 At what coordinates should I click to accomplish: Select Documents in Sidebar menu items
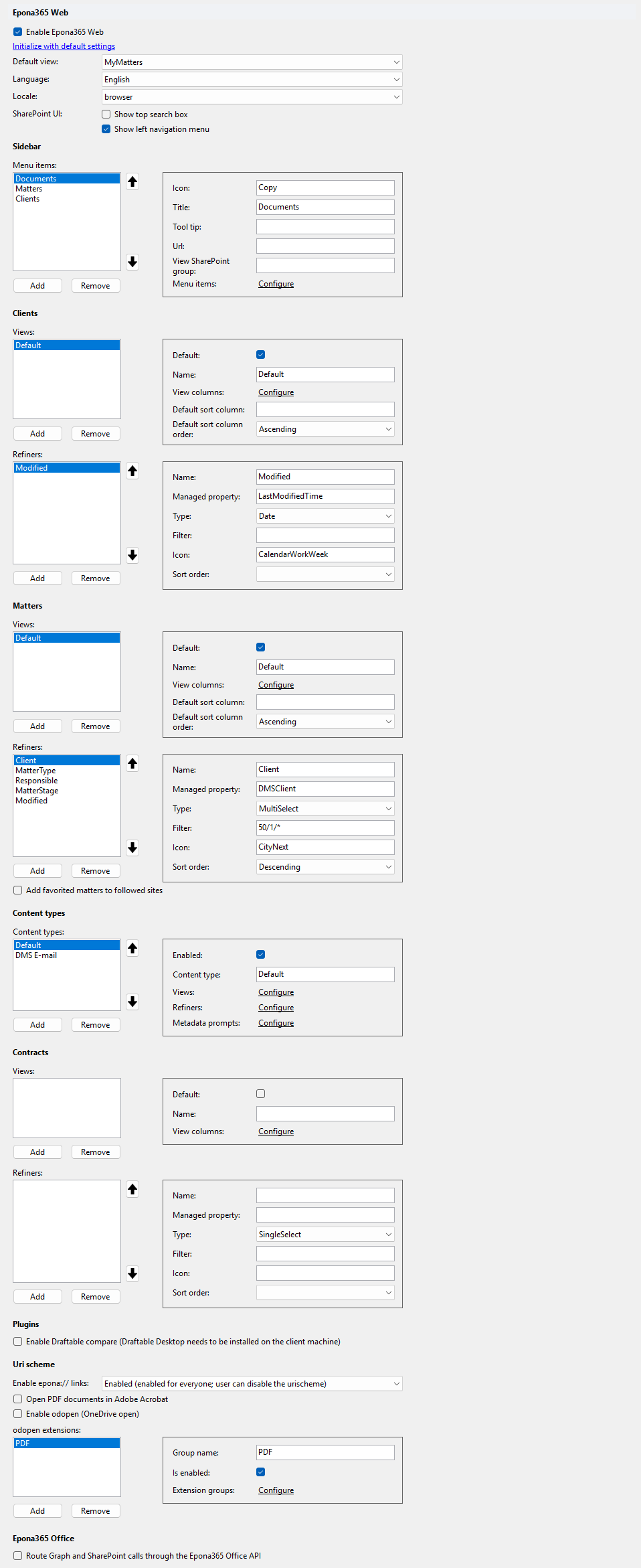click(x=67, y=179)
